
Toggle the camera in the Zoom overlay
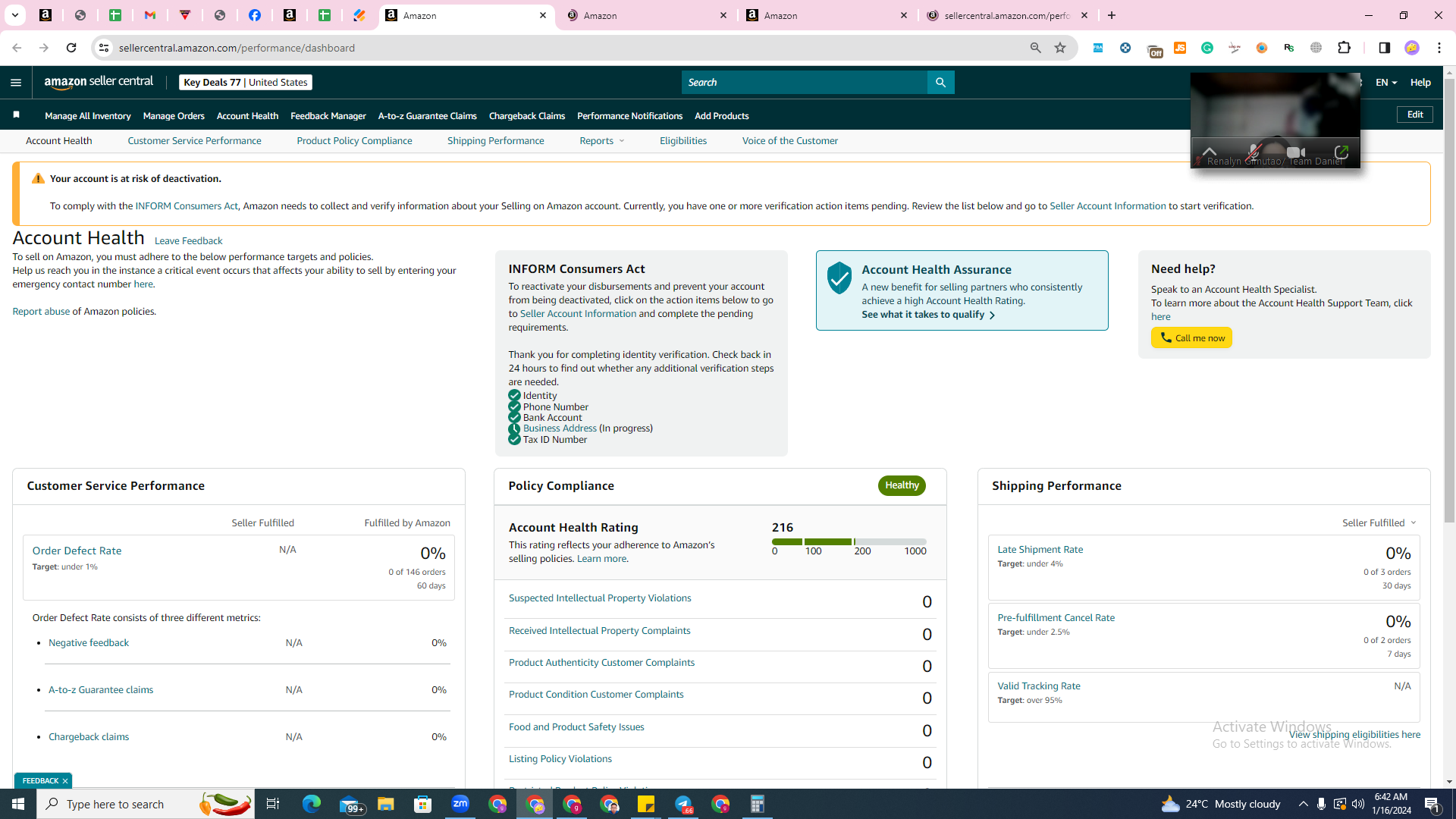1296,152
